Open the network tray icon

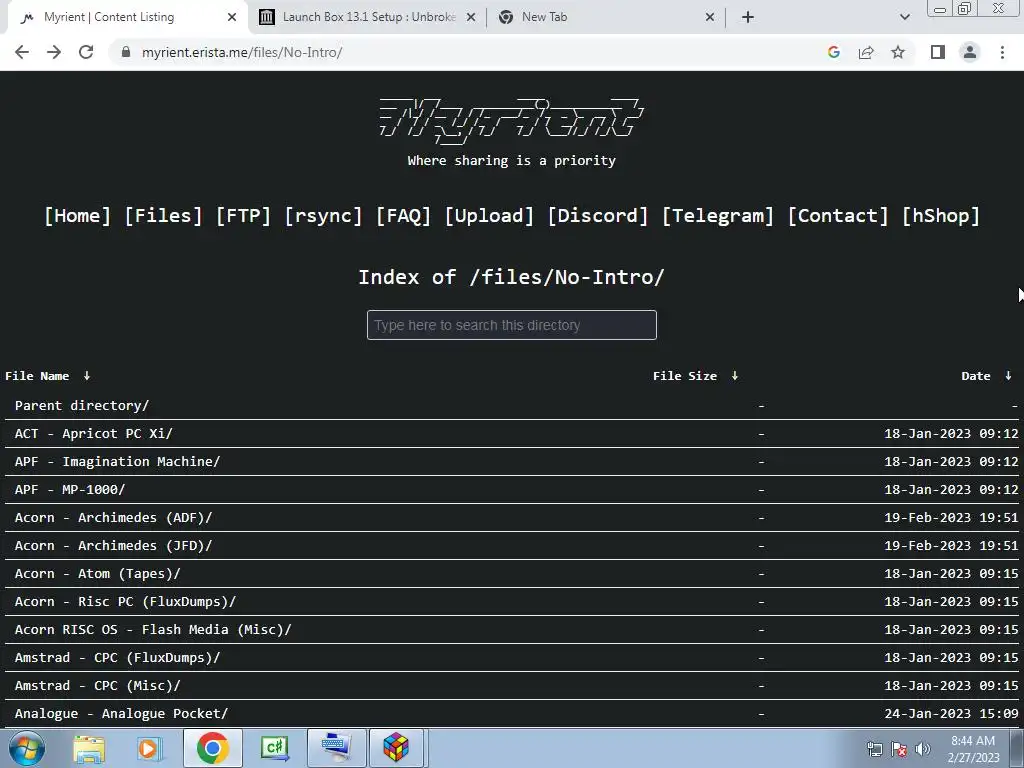coord(874,749)
